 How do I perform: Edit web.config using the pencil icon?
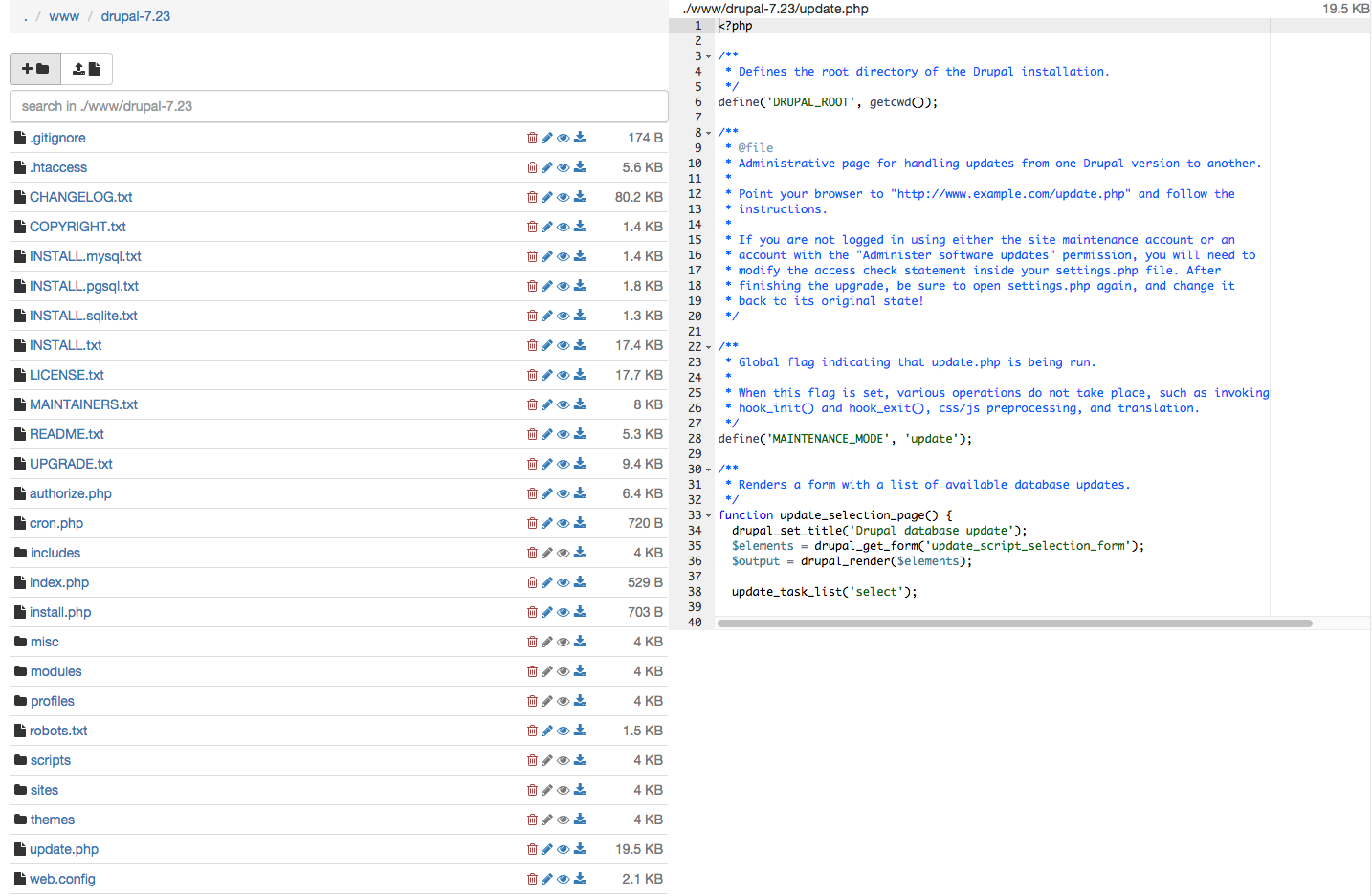tap(547, 879)
